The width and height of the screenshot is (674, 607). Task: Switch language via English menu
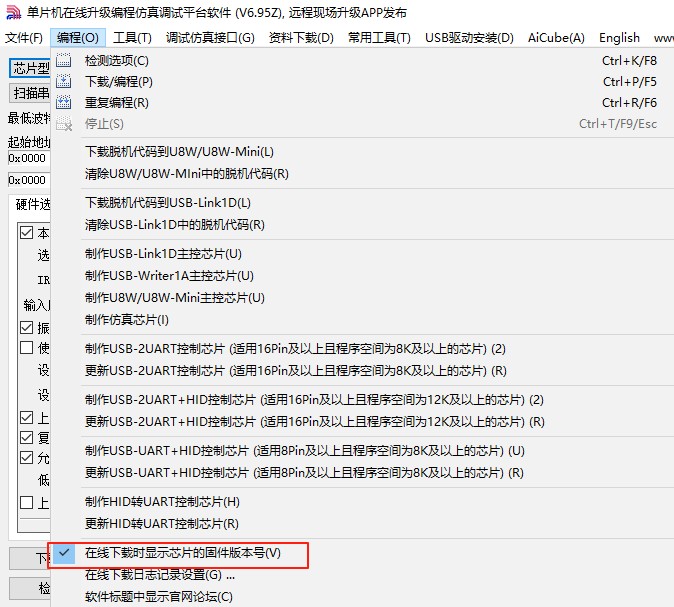click(619, 38)
